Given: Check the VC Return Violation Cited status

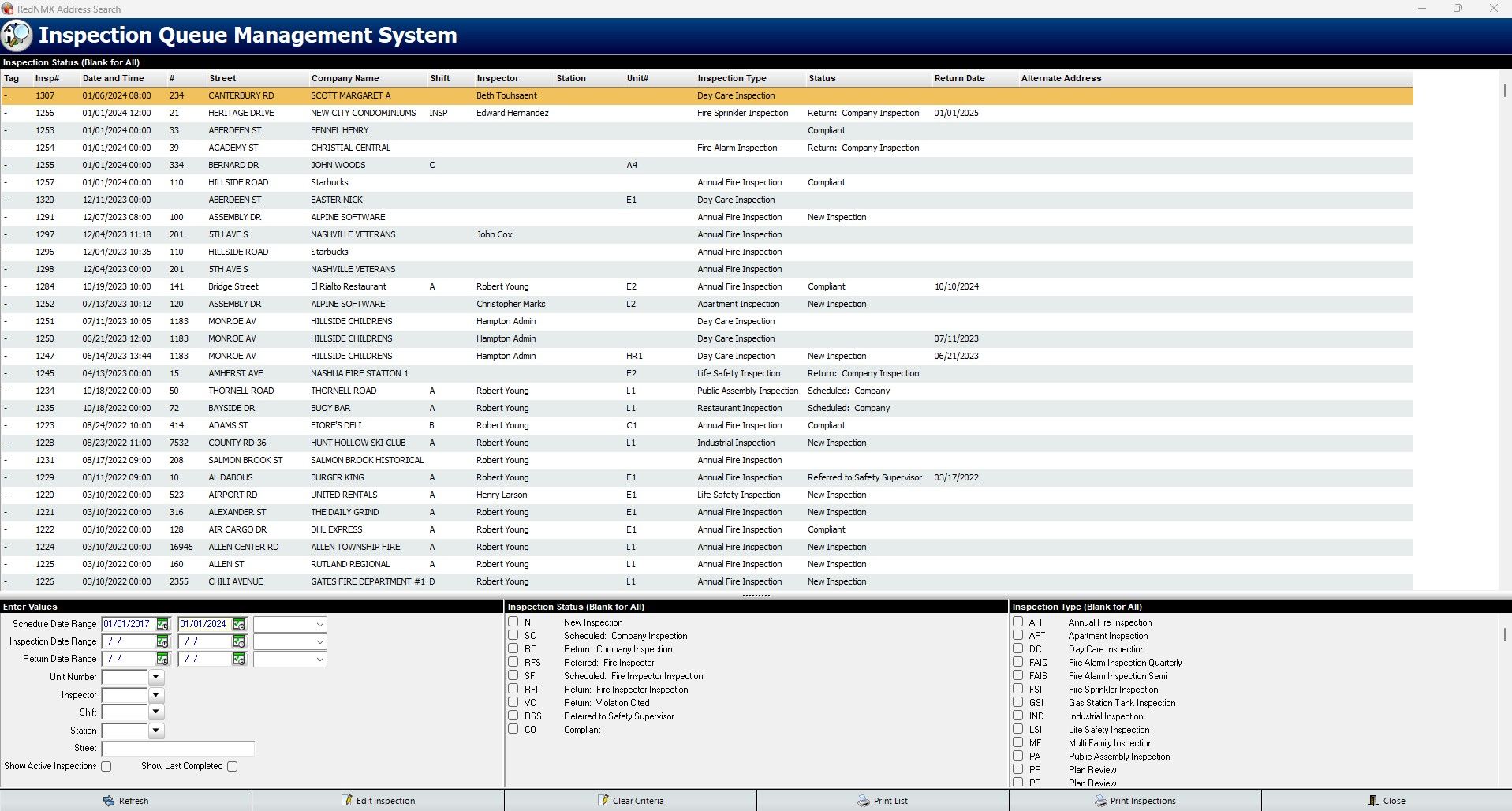Looking at the screenshot, I should (x=513, y=702).
